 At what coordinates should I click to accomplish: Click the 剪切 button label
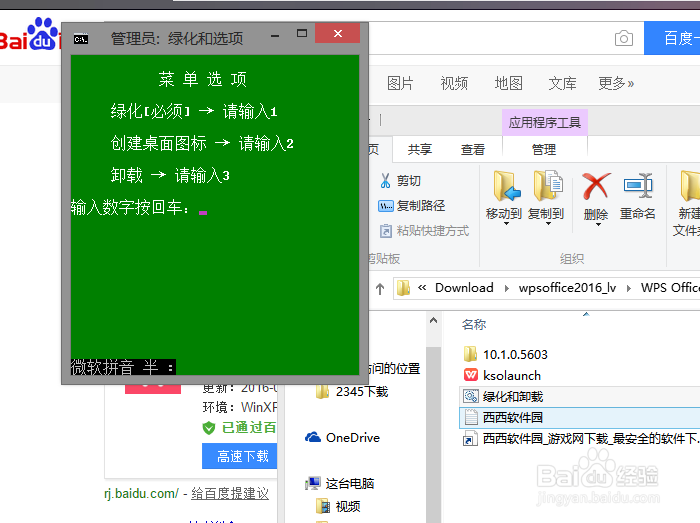(x=409, y=180)
